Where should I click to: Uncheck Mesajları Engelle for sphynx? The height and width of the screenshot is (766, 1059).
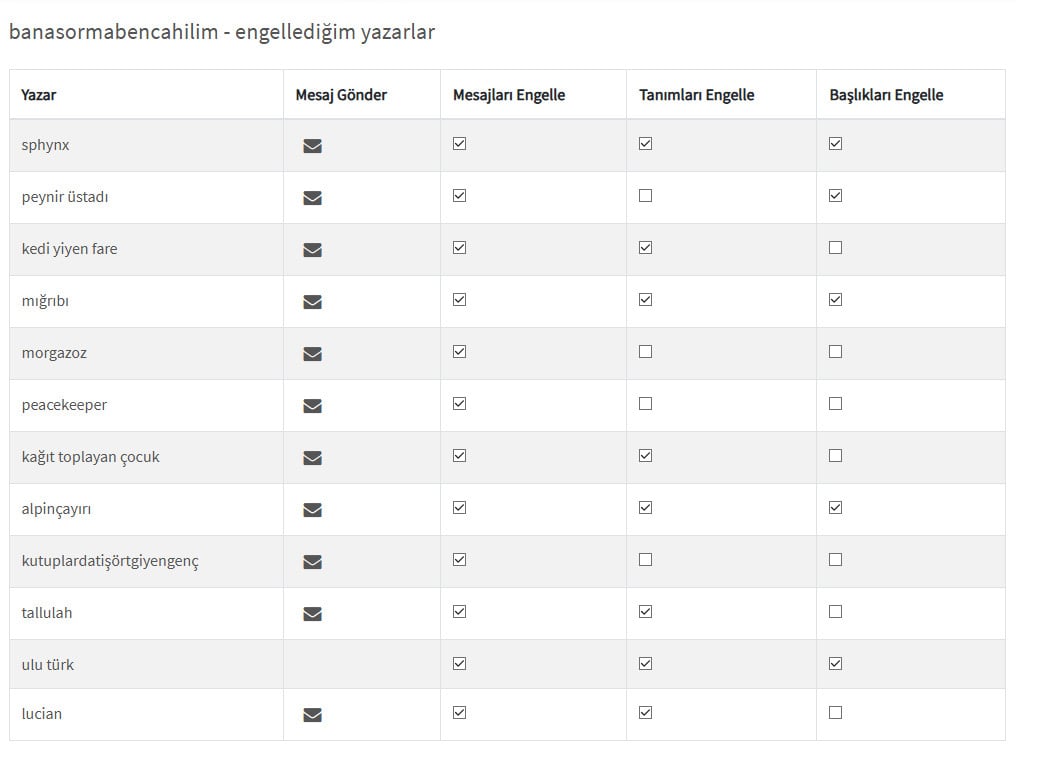(459, 144)
